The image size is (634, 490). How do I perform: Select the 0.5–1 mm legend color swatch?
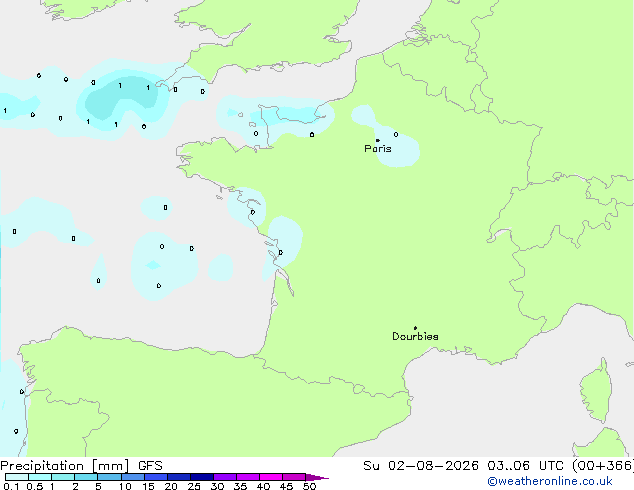(x=40, y=477)
